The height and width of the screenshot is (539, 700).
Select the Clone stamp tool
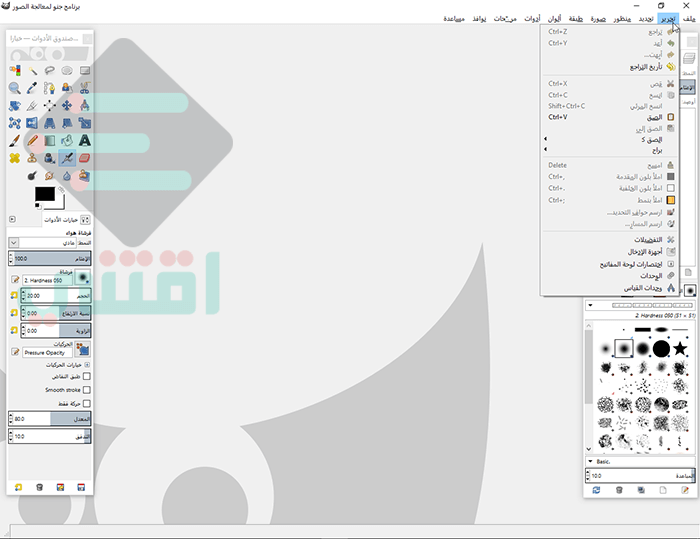click(x=32, y=158)
